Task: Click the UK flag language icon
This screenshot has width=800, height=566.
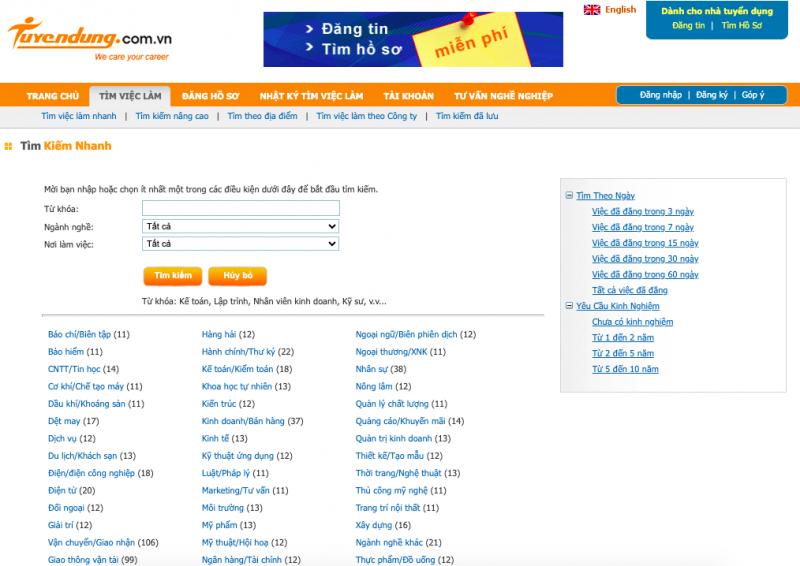Action: click(592, 10)
